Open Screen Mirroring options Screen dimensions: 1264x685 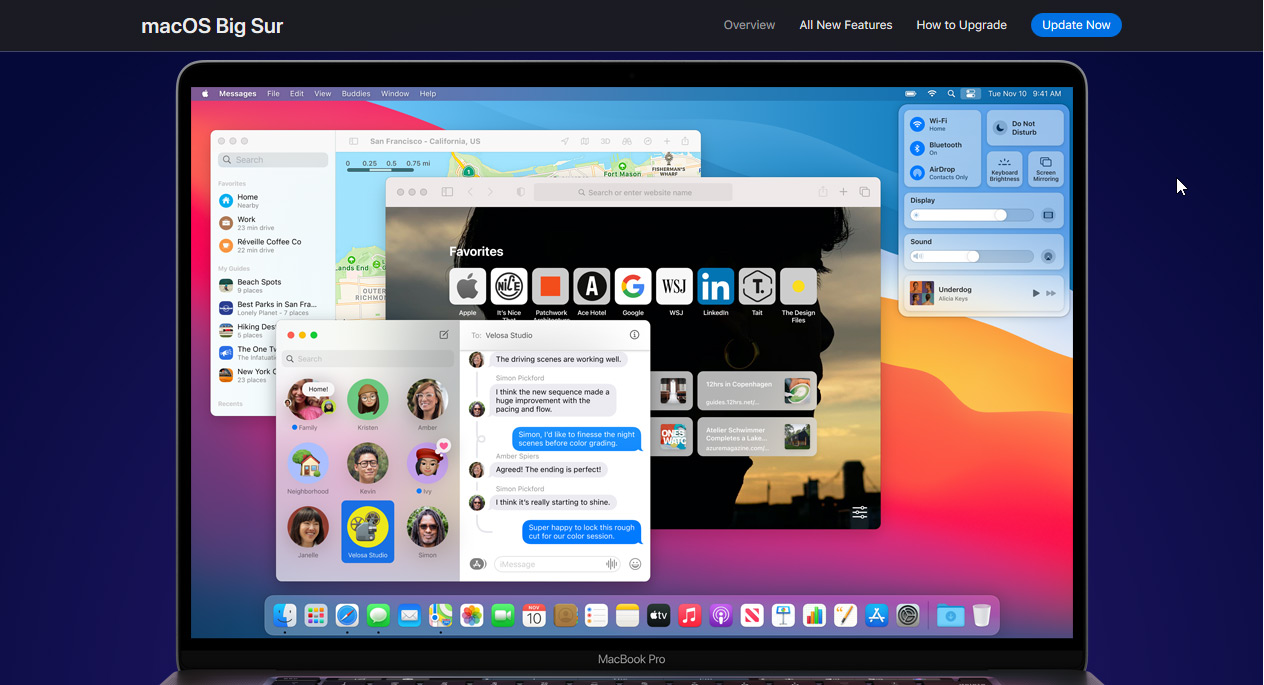(x=1045, y=167)
